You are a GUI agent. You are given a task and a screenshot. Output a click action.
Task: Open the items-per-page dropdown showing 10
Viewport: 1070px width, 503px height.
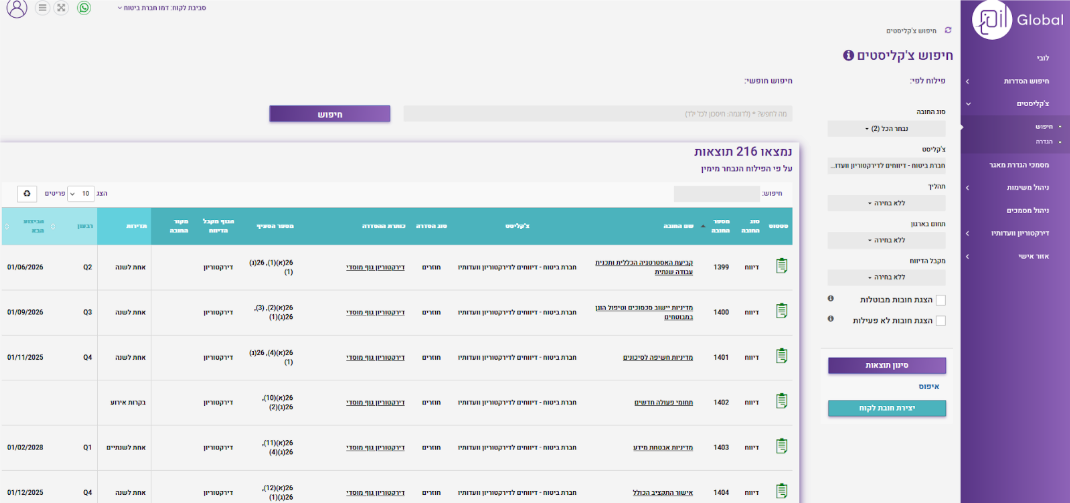[81, 193]
